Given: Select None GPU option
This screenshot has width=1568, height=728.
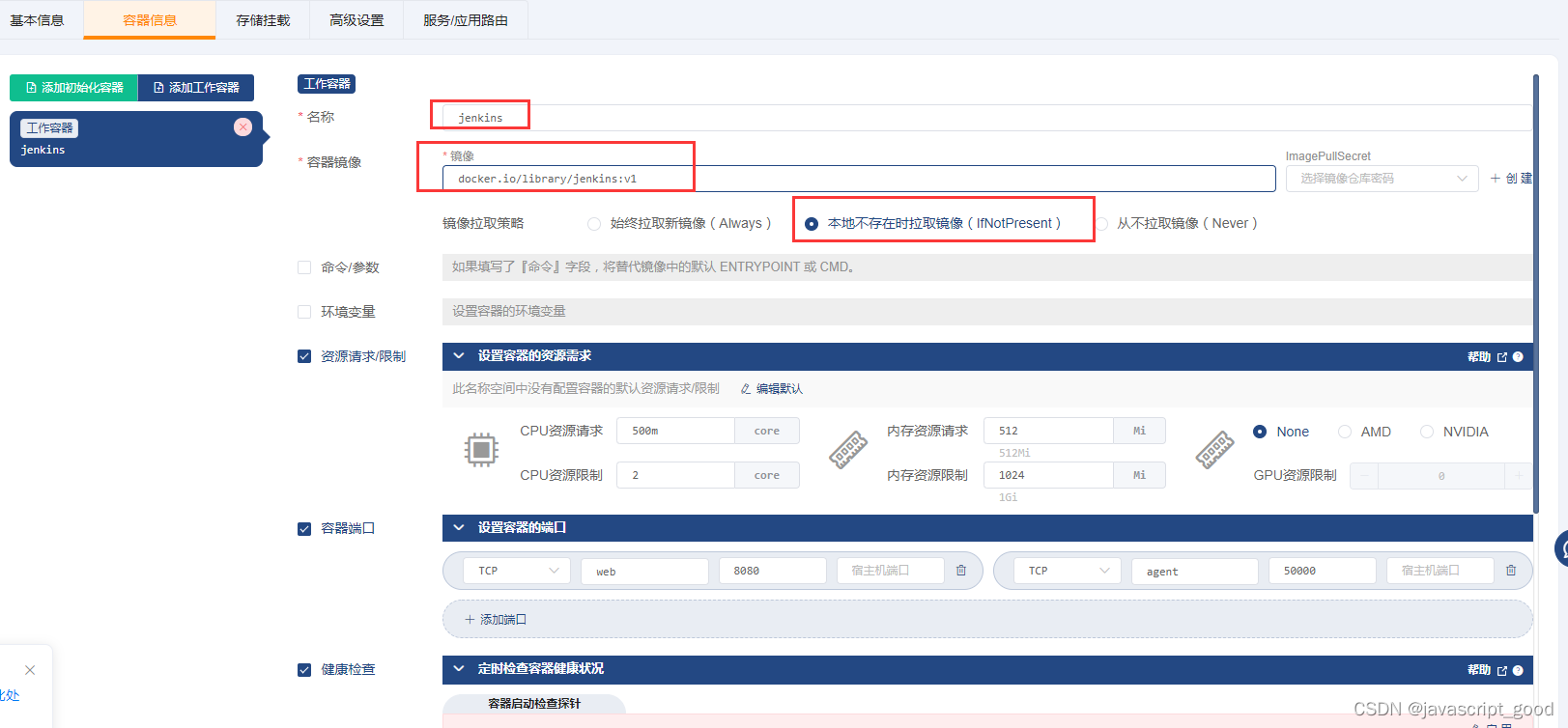Looking at the screenshot, I should click(x=1260, y=432).
